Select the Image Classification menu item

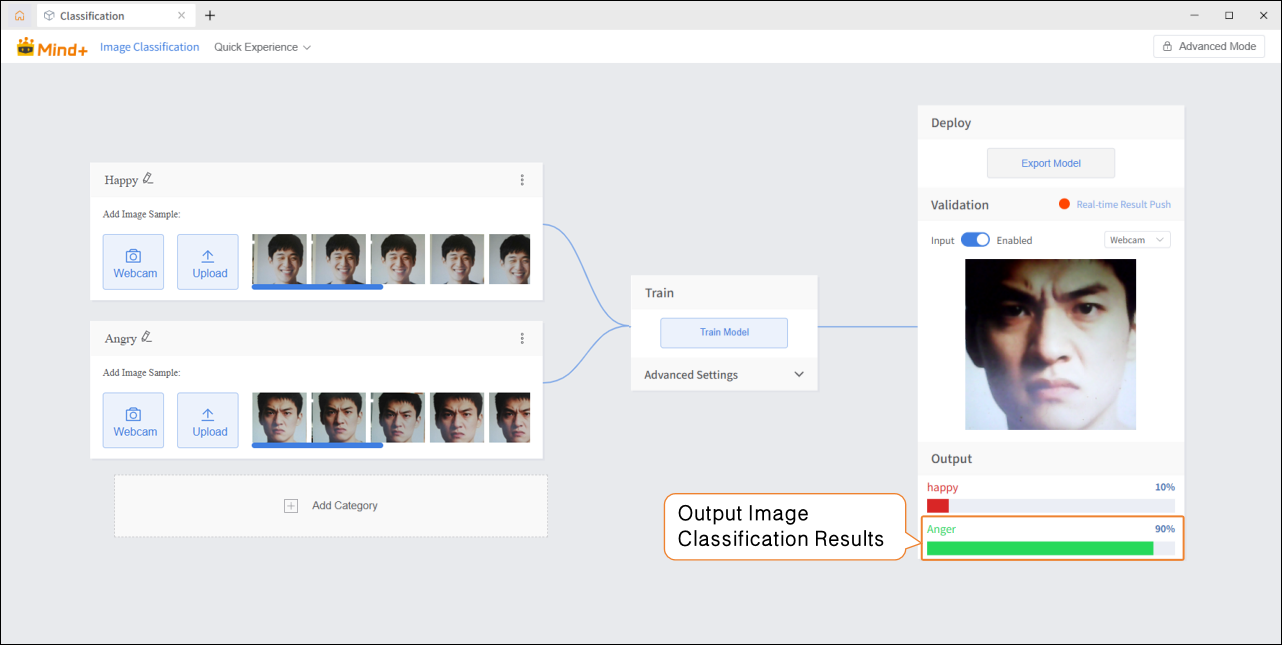pyautogui.click(x=149, y=47)
